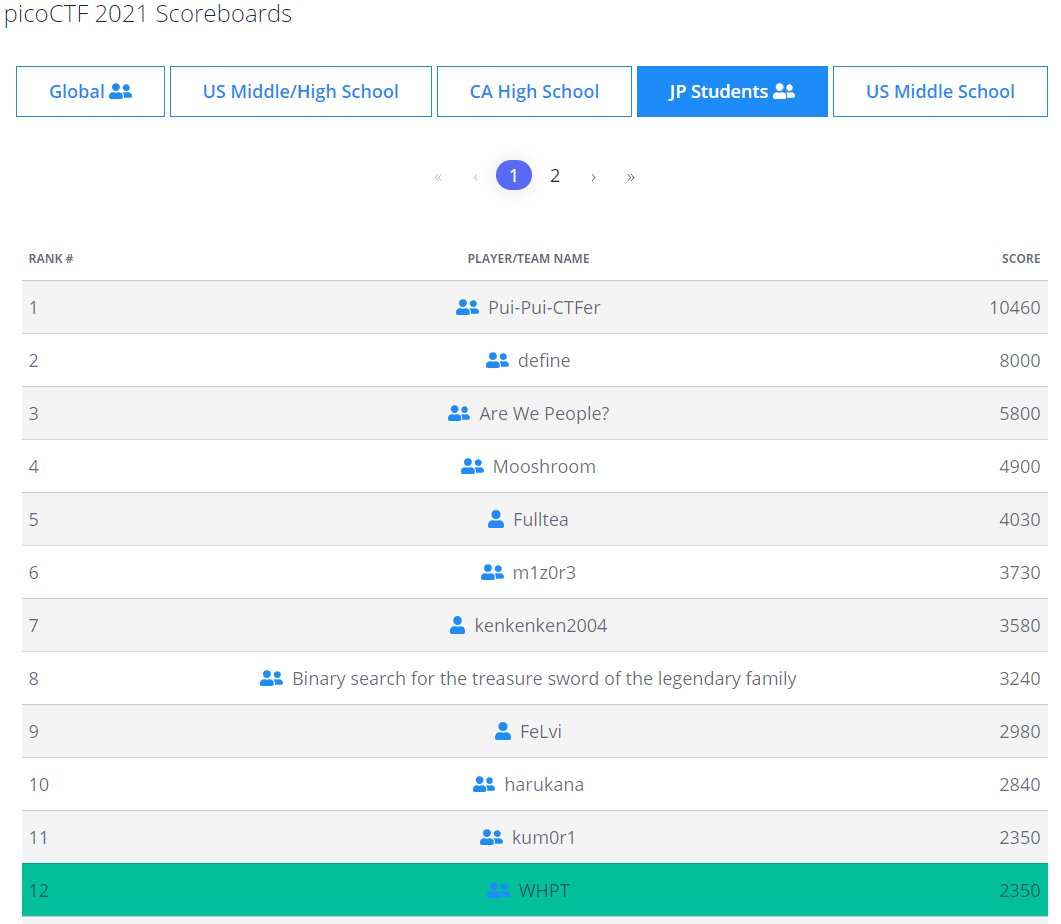Click score 2840 for harukana
Screen dimensions: 1061x924
pos(1020,785)
